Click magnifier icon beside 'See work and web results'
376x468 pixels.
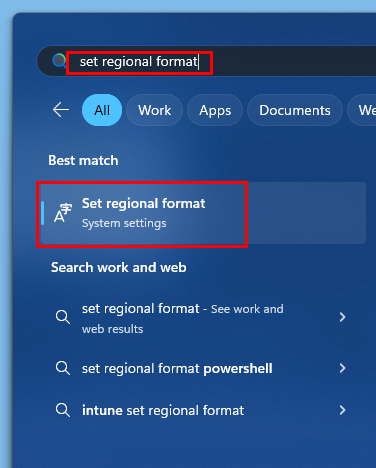point(63,317)
